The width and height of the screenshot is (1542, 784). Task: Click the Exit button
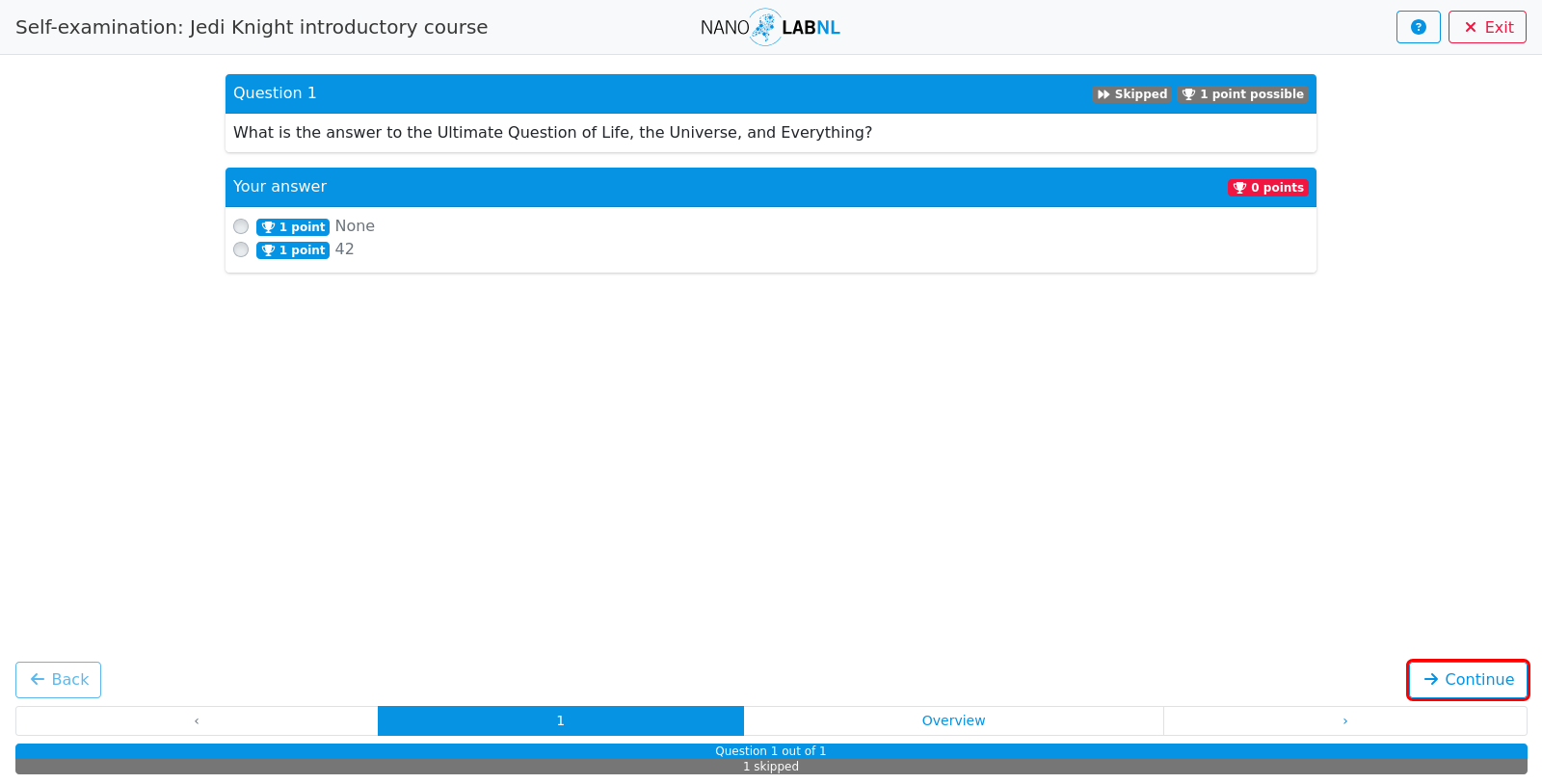(x=1487, y=27)
